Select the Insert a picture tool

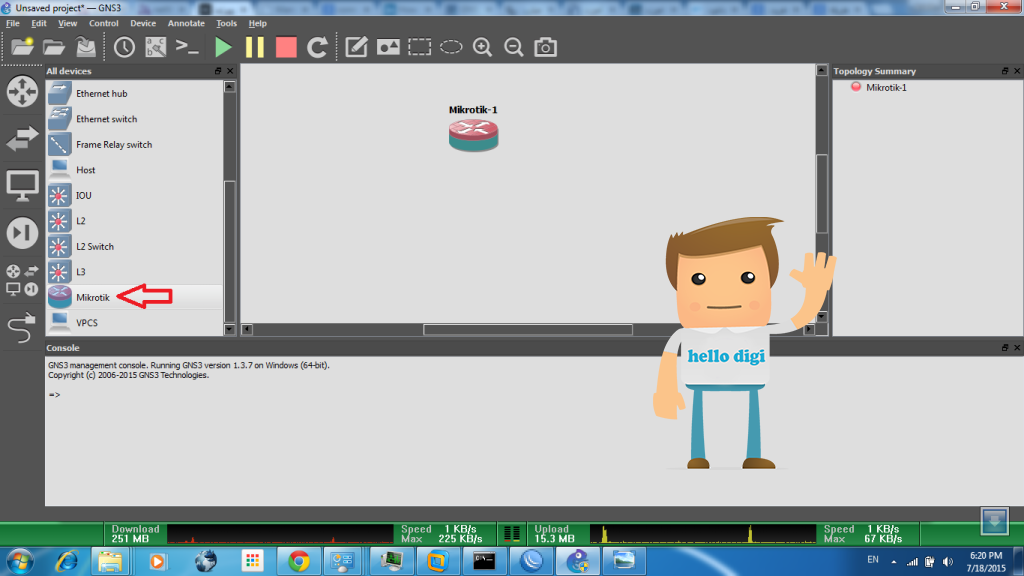coord(388,47)
